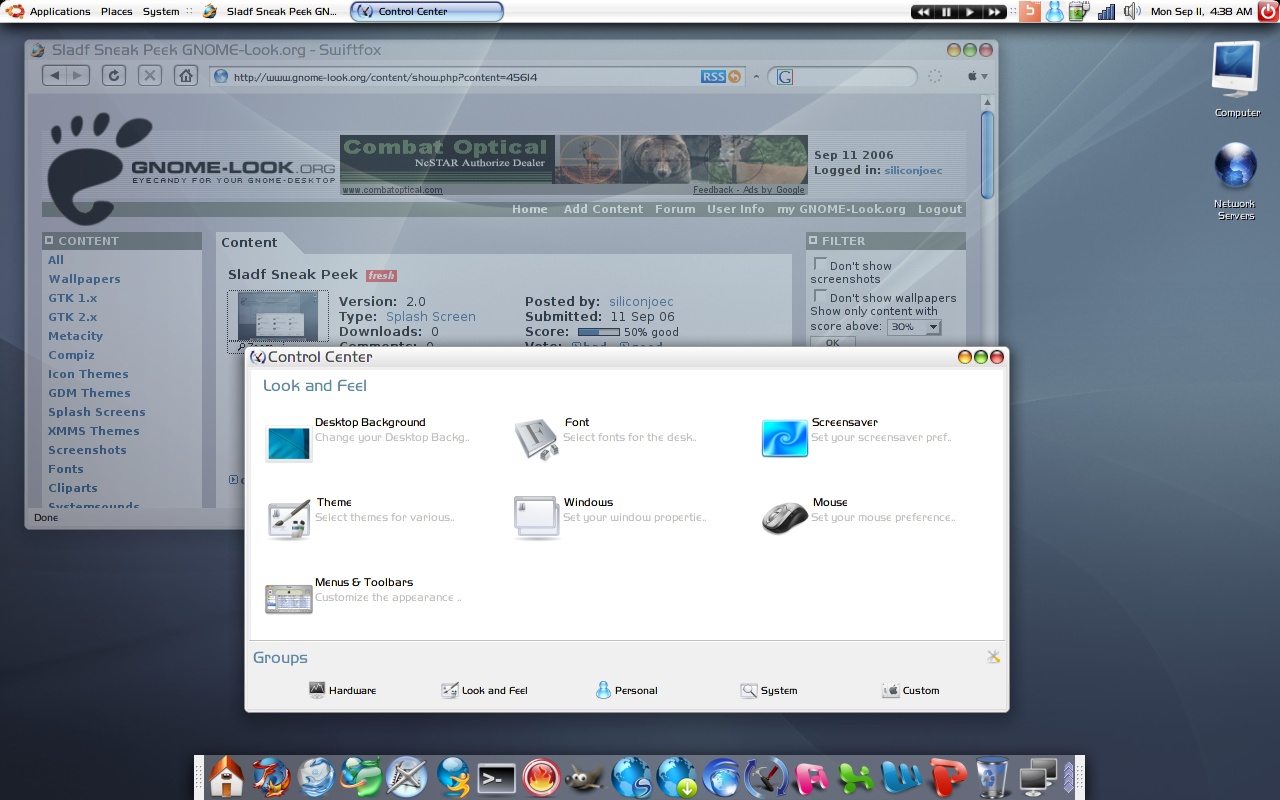Click the Add Content link
Screen dimensions: 1280x800
pyautogui.click(x=603, y=209)
